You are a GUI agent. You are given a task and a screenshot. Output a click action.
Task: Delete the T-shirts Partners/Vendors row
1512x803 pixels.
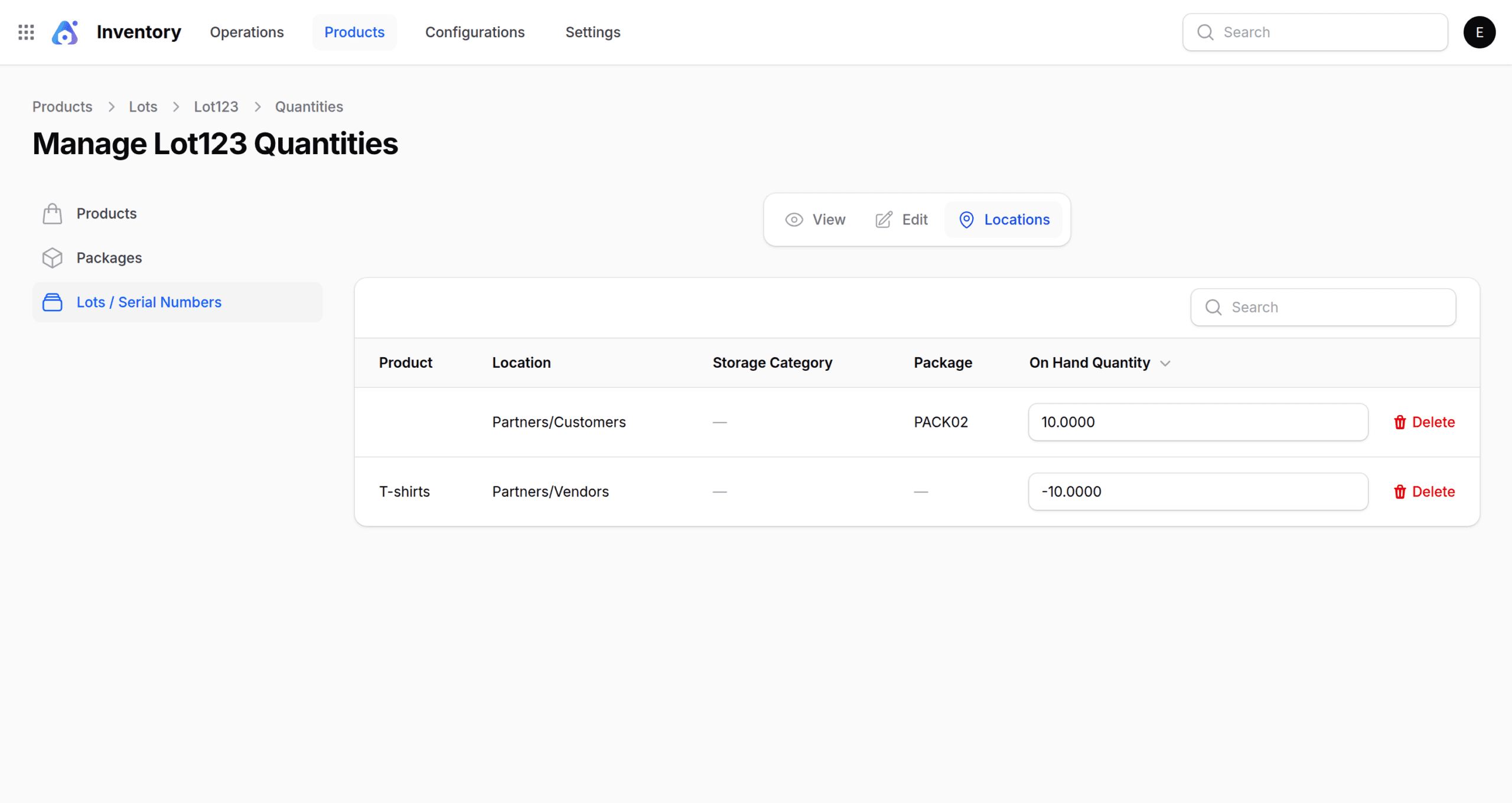pyautogui.click(x=1424, y=491)
